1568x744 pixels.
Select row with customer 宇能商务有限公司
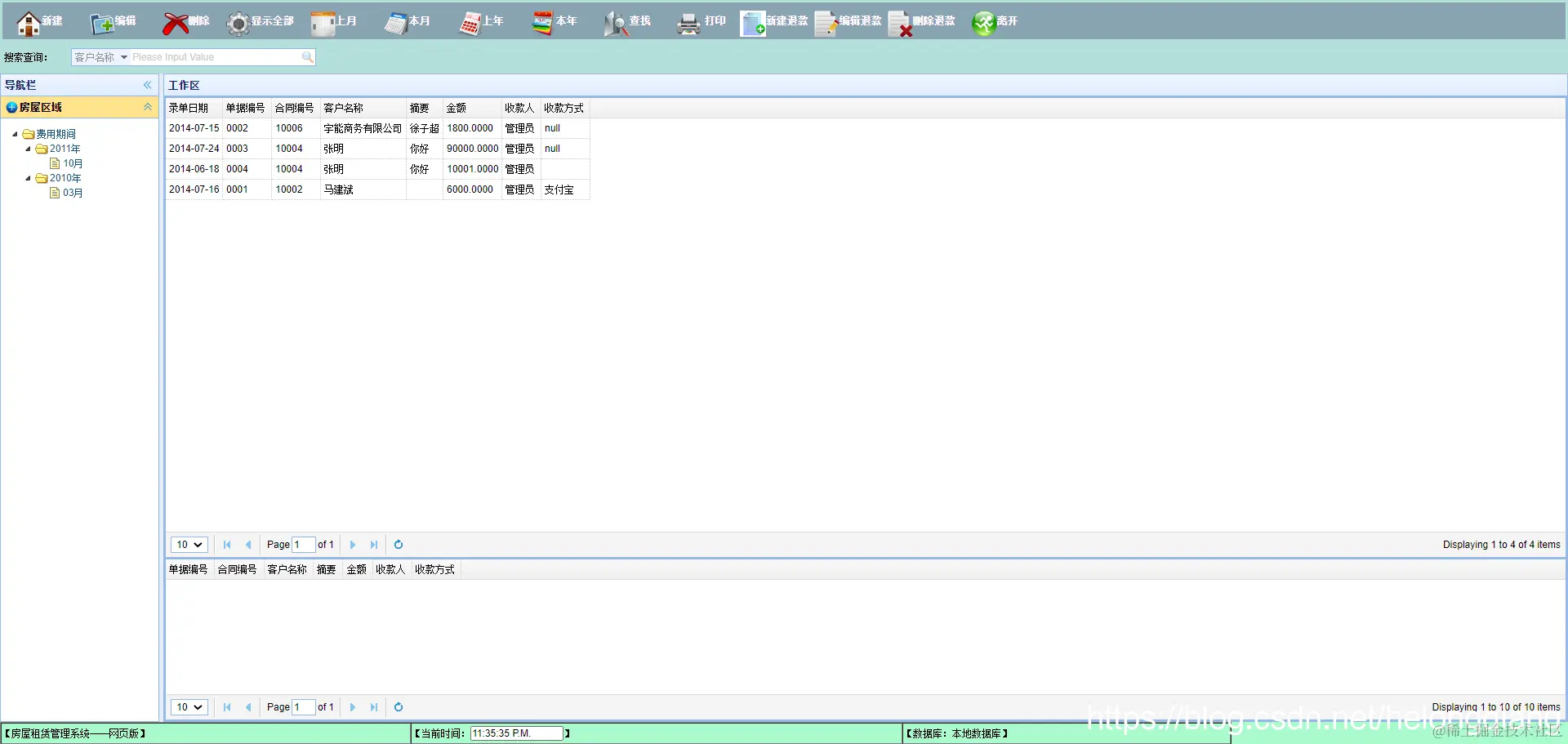pyautogui.click(x=377, y=128)
